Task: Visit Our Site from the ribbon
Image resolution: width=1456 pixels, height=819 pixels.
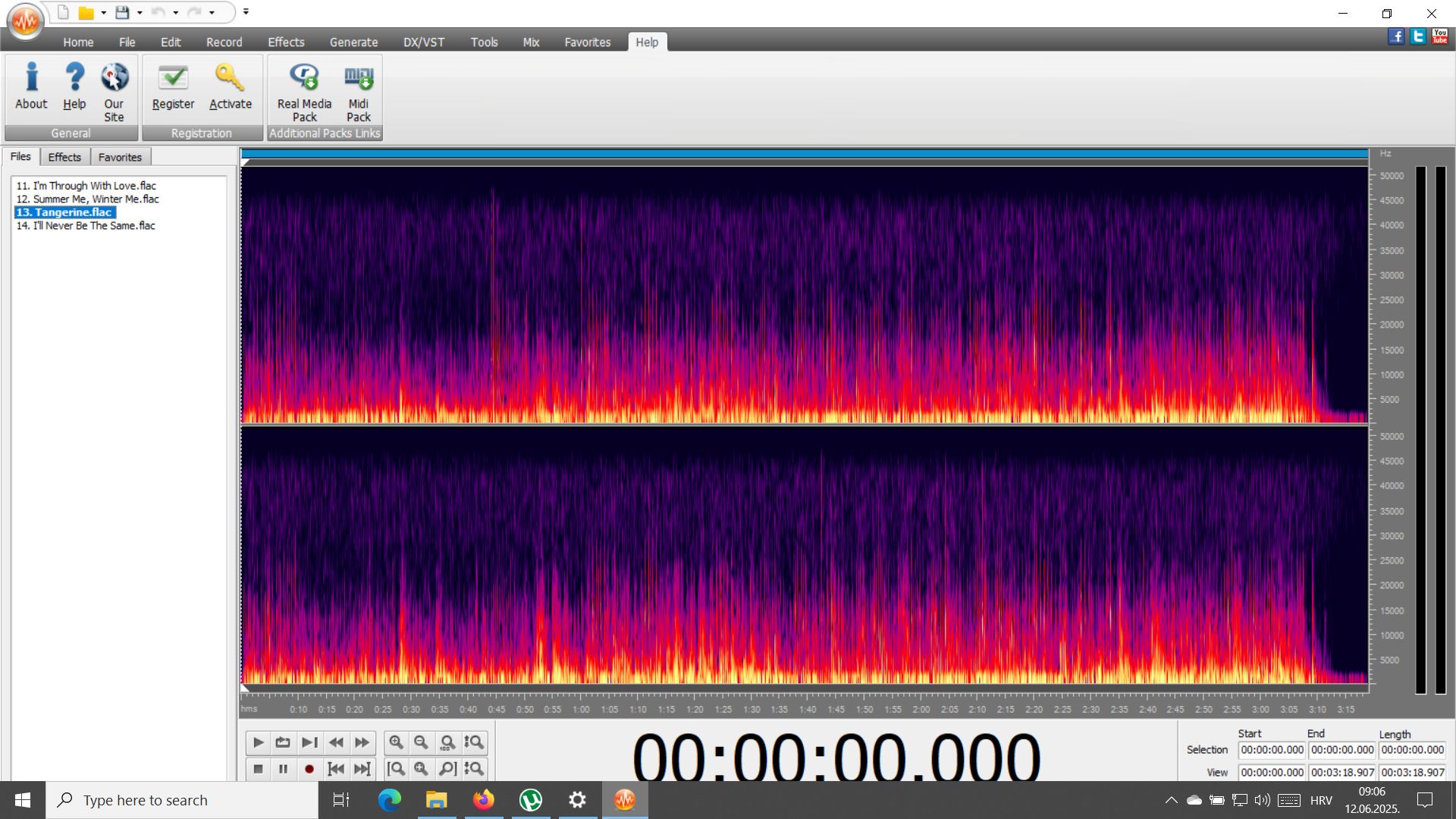Action: (114, 92)
